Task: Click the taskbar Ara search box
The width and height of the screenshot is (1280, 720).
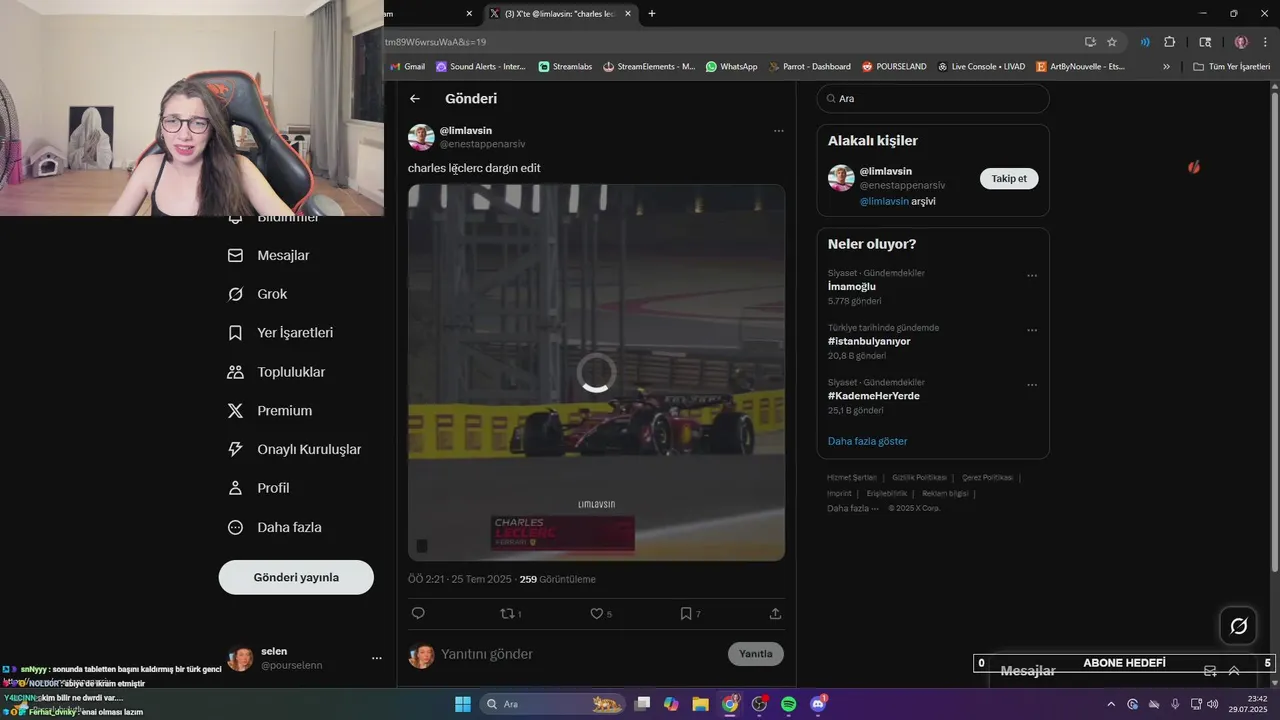Action: coord(552,704)
